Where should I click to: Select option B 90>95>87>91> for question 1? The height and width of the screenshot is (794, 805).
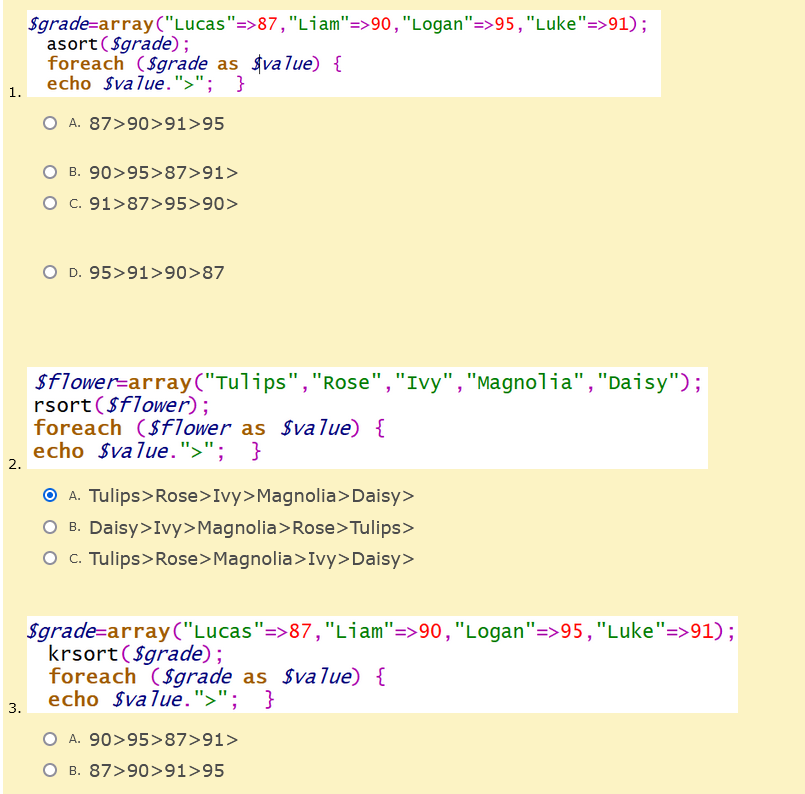tap(50, 172)
